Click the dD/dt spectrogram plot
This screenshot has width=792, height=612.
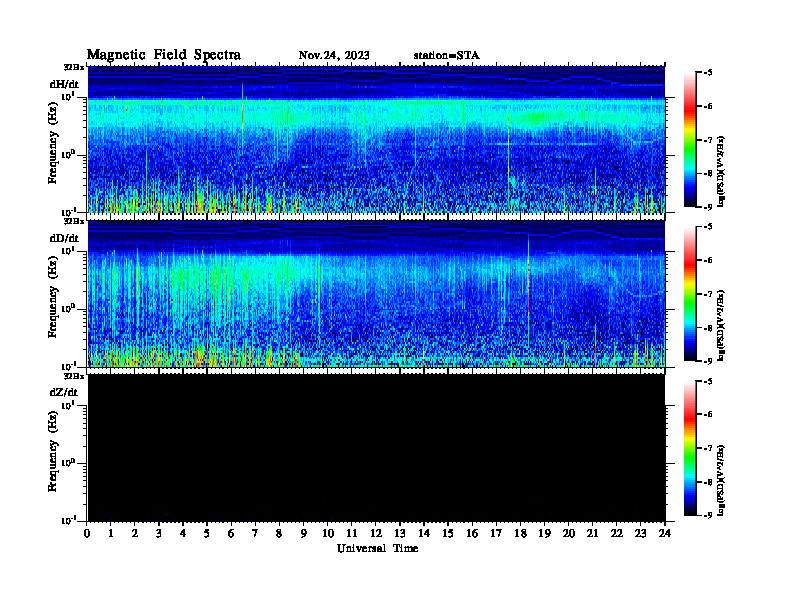coord(376,294)
